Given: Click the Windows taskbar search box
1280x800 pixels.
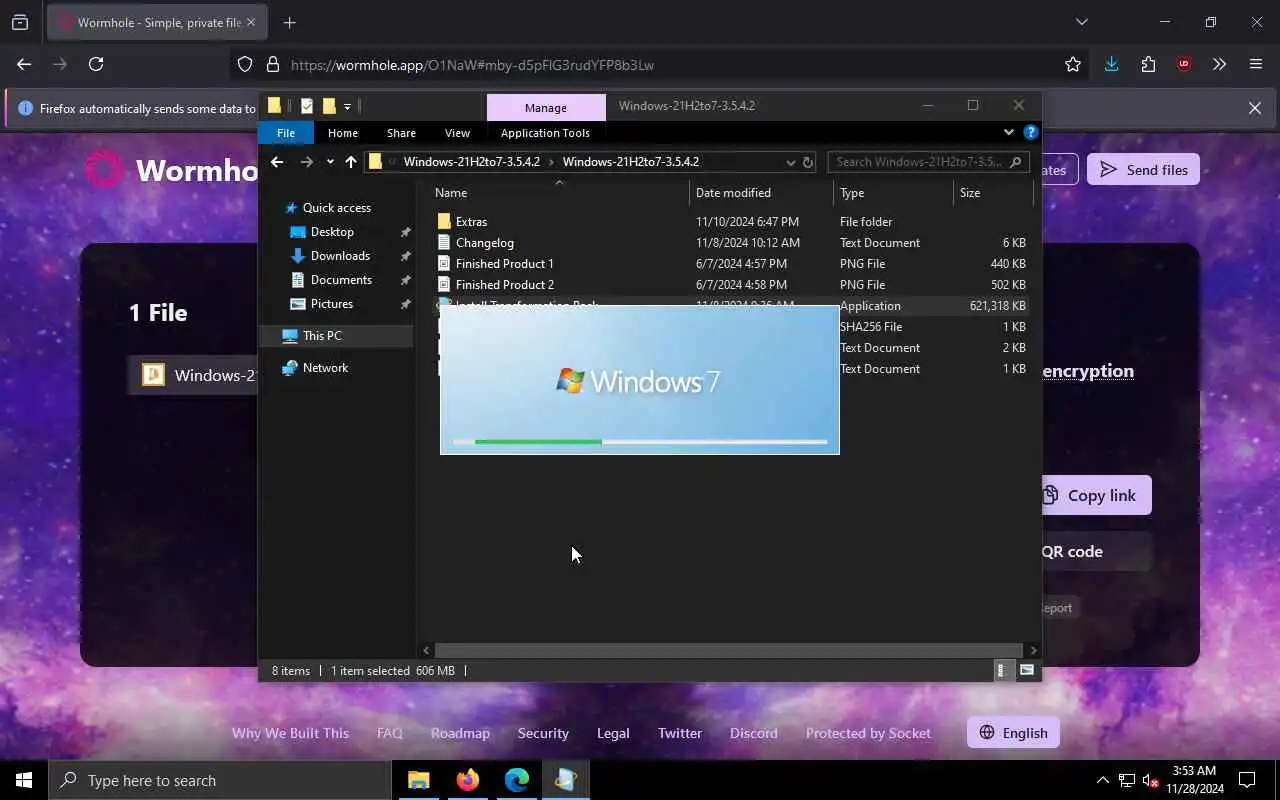Looking at the screenshot, I should [x=219, y=780].
